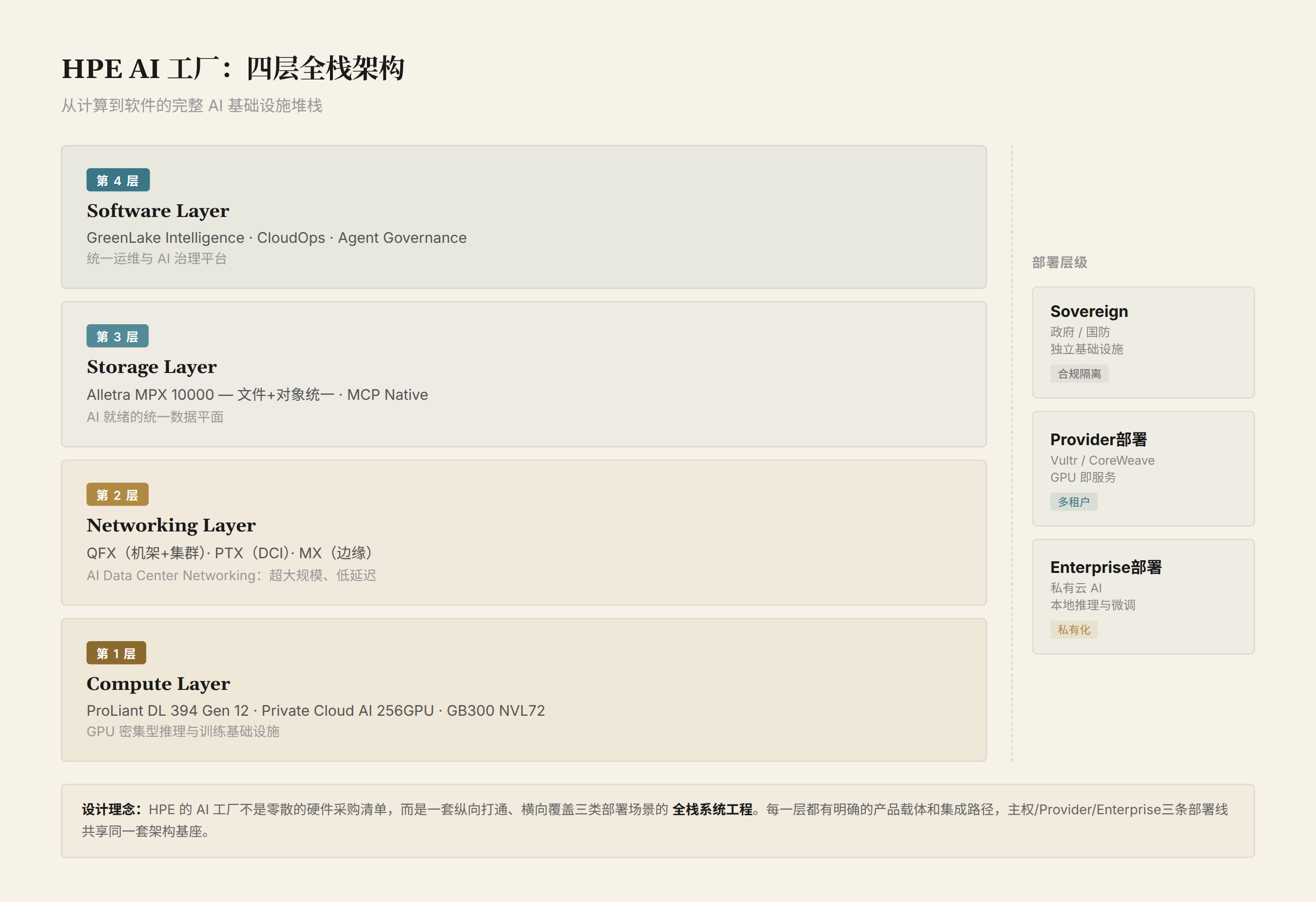Screen dimensions: 1316x902
Task: Click 'GreenLake Intelligence · CloudOps · Agent Governance' text
Action: click(x=276, y=238)
